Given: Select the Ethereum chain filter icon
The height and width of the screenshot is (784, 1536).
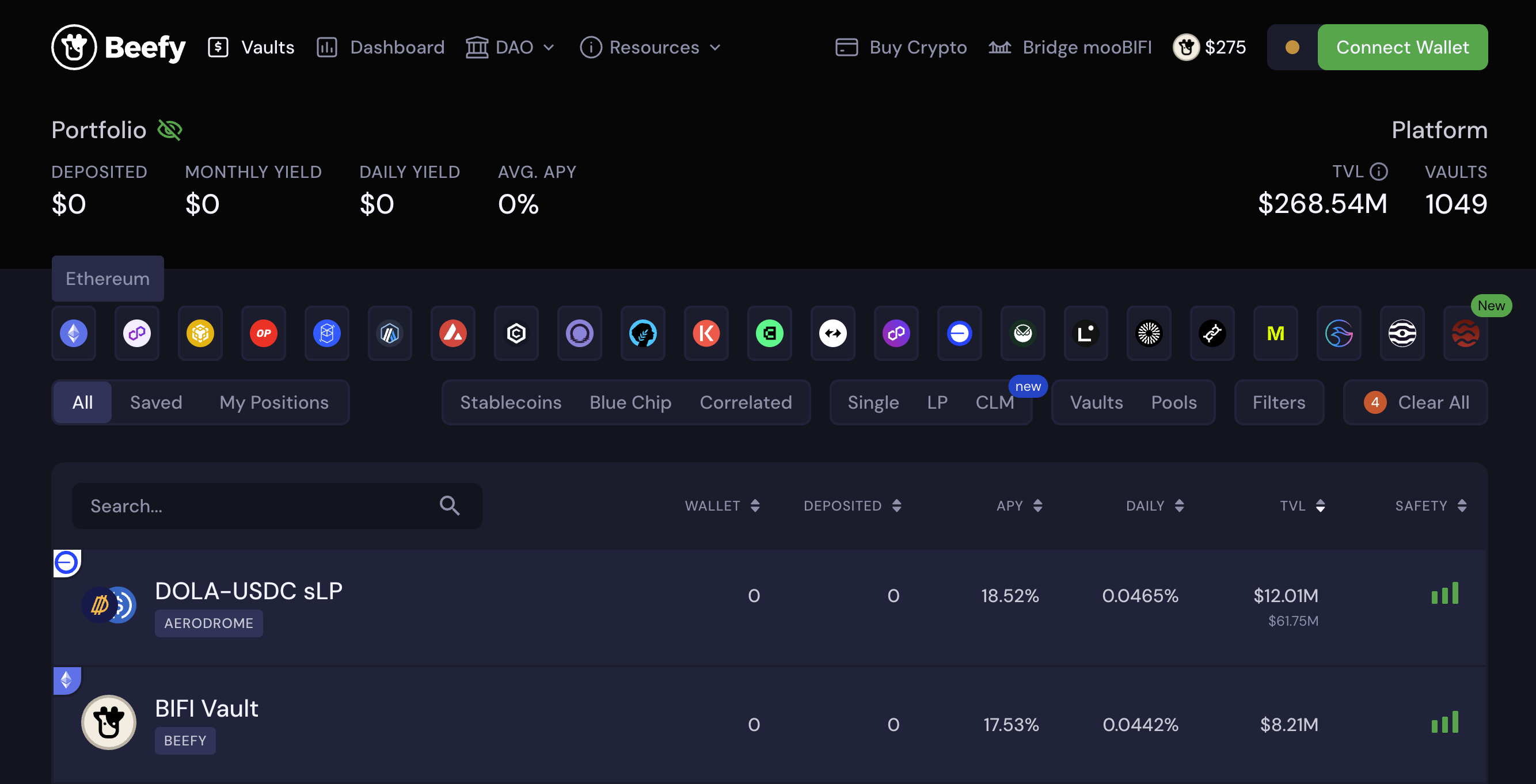Looking at the screenshot, I should point(73,333).
